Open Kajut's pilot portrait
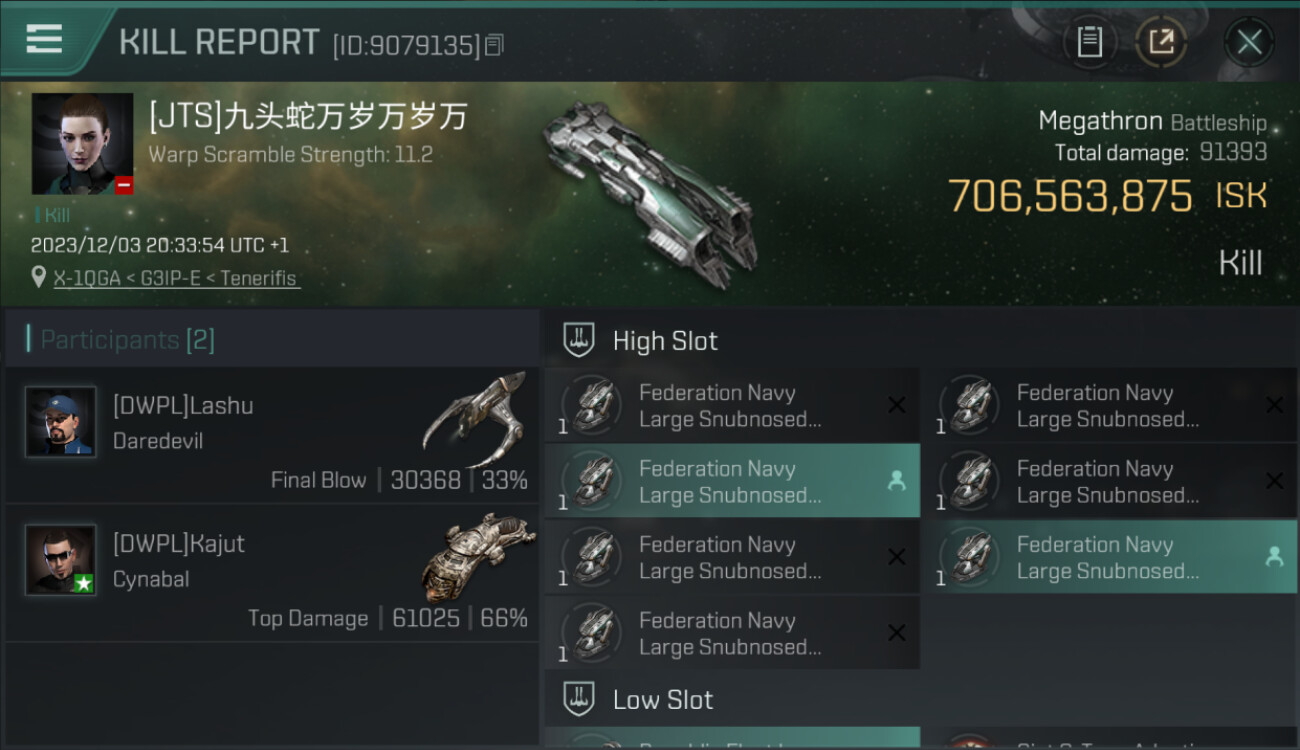 [61, 559]
